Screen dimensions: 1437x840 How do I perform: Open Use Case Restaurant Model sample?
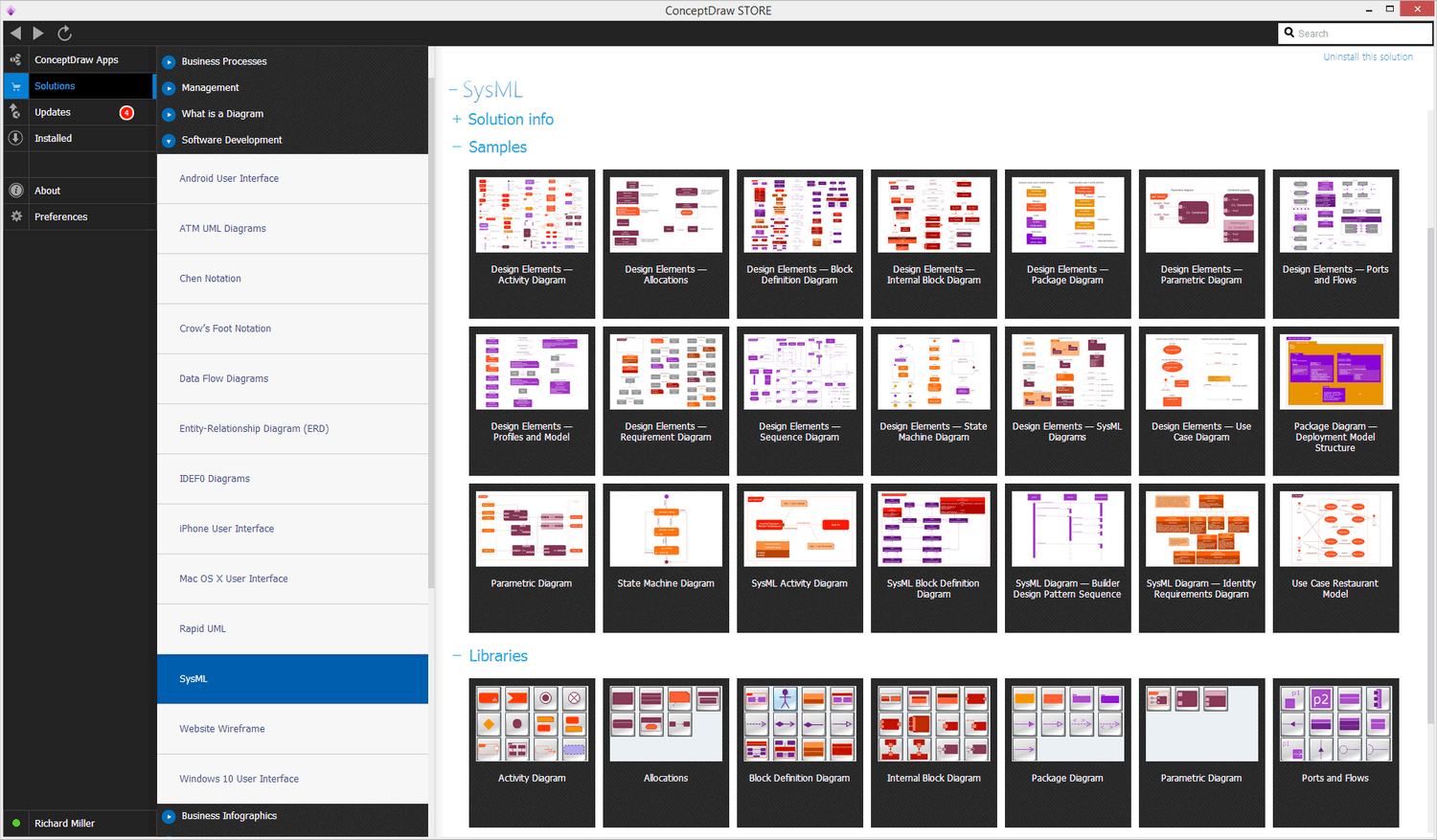1335,558
